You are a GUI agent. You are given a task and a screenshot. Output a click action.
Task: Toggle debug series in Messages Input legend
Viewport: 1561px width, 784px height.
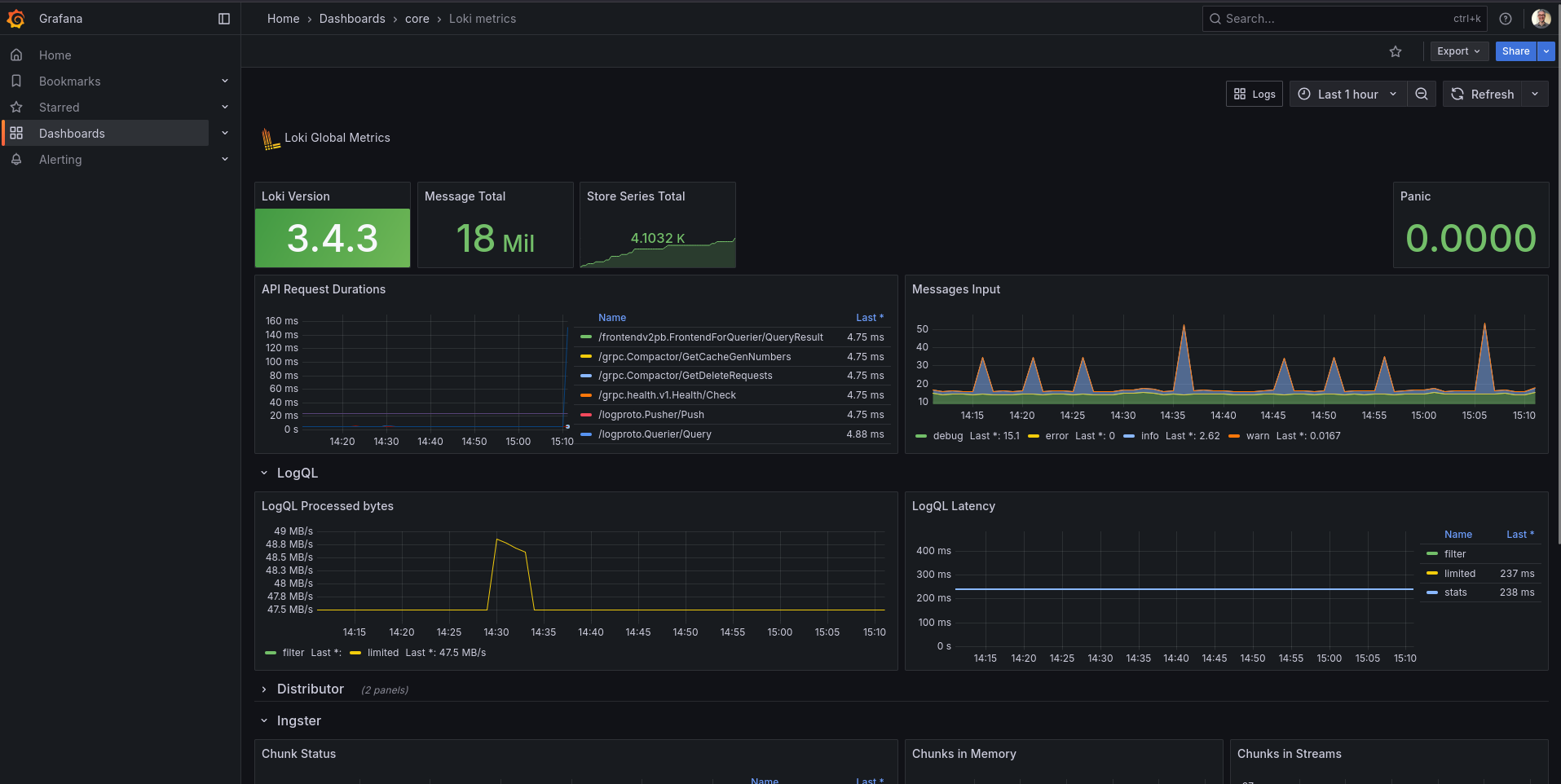click(x=948, y=436)
